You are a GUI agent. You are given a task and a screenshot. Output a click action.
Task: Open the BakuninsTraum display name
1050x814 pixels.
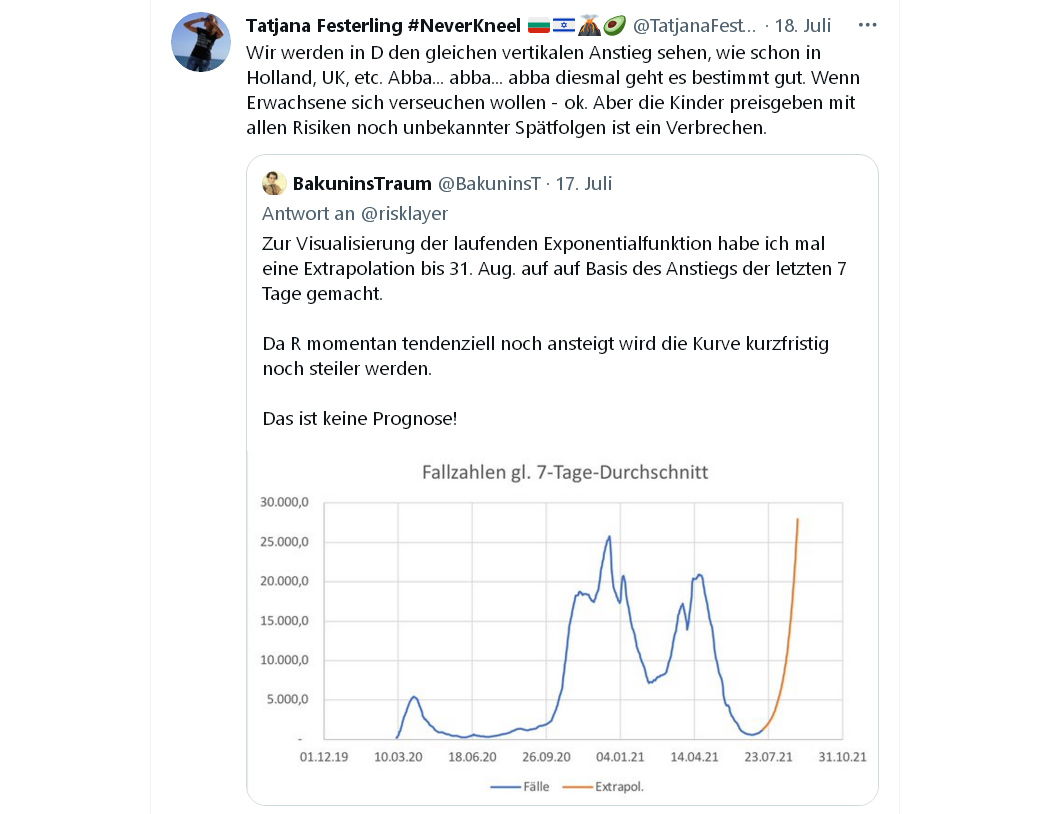click(x=362, y=183)
